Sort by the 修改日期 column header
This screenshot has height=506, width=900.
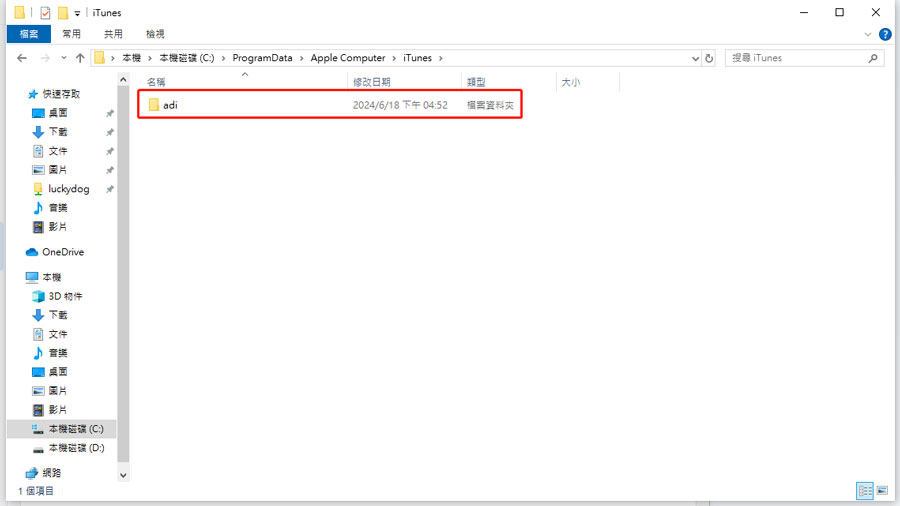point(372,82)
